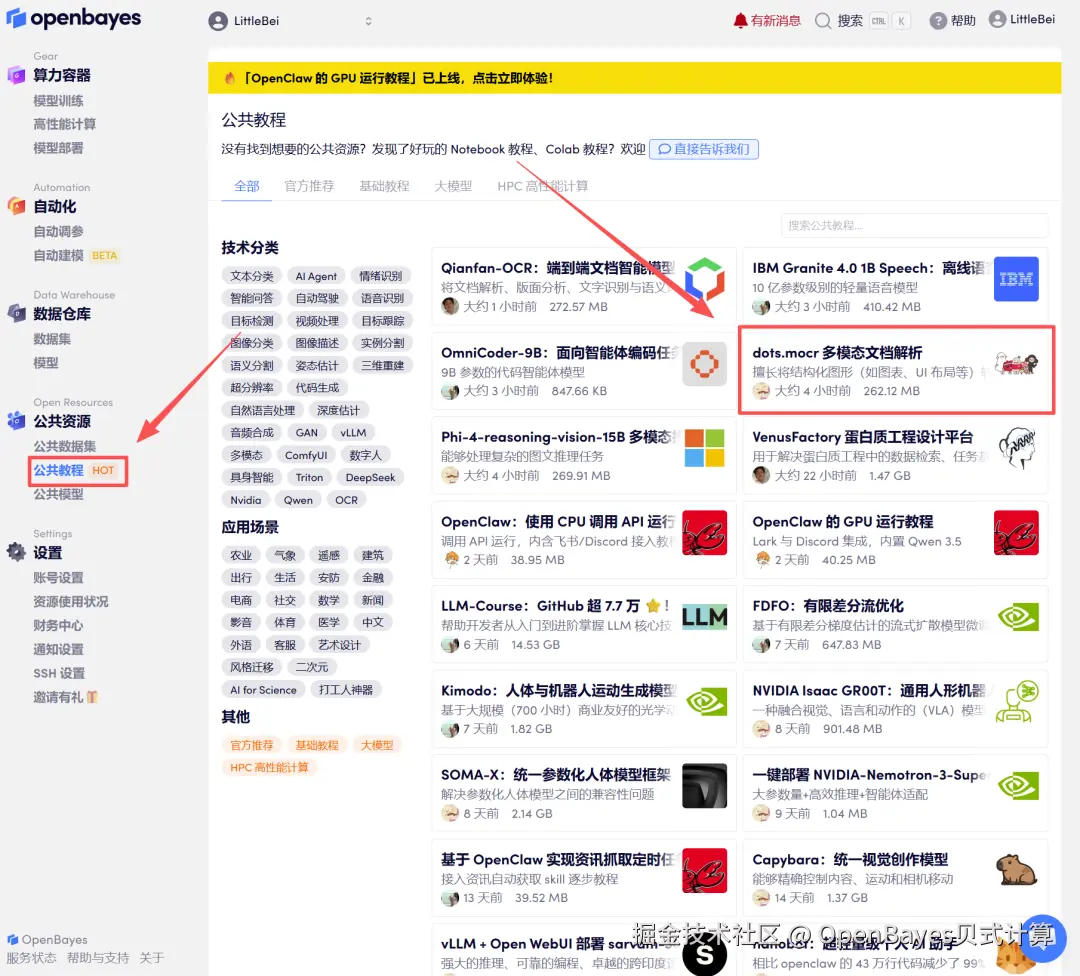Click the OpenClaw GPU tutorial yellow banner
Image resolution: width=1080 pixels, height=976 pixels.
click(x=634, y=78)
